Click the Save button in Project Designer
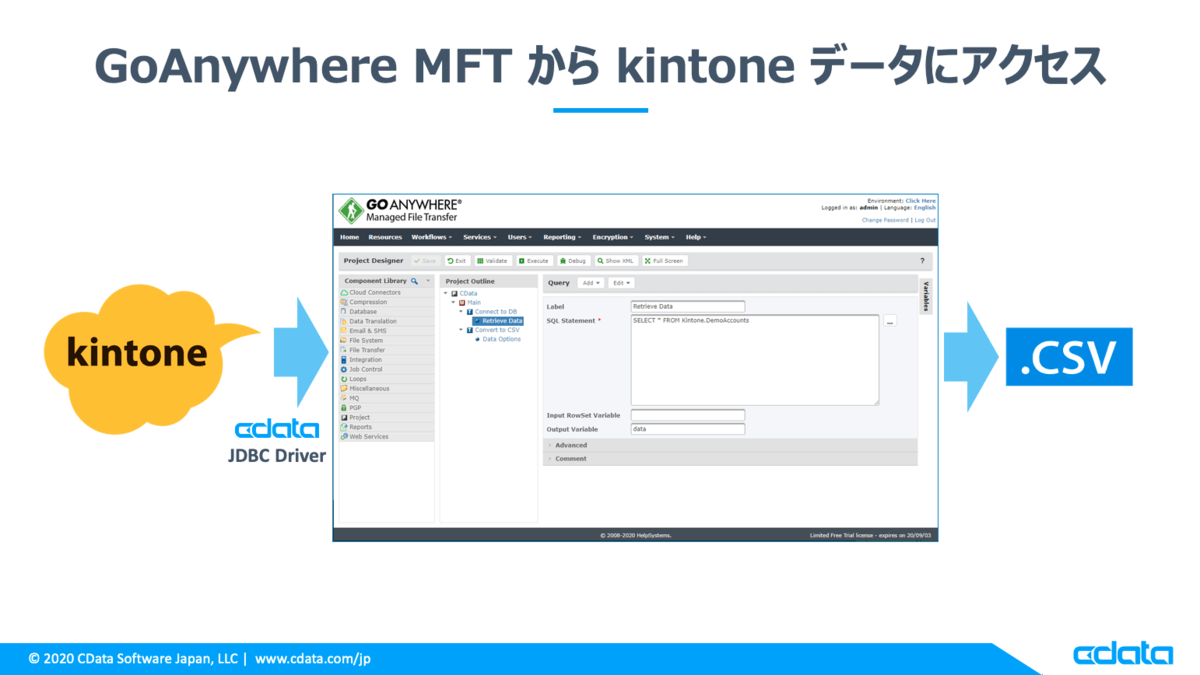Viewport: 1200px width, 675px height. click(x=425, y=261)
